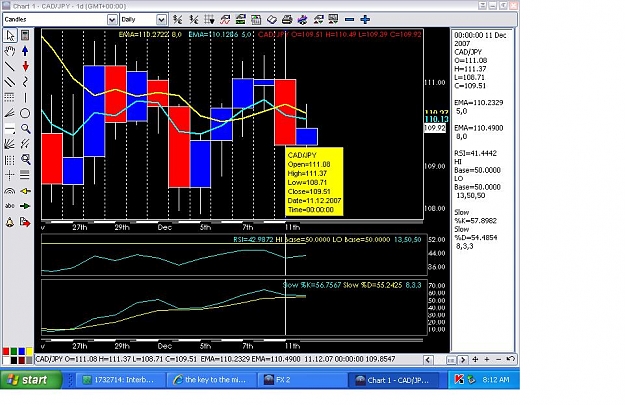
Task: Select the double horizontal bars tool
Action: pyautogui.click(x=25, y=175)
